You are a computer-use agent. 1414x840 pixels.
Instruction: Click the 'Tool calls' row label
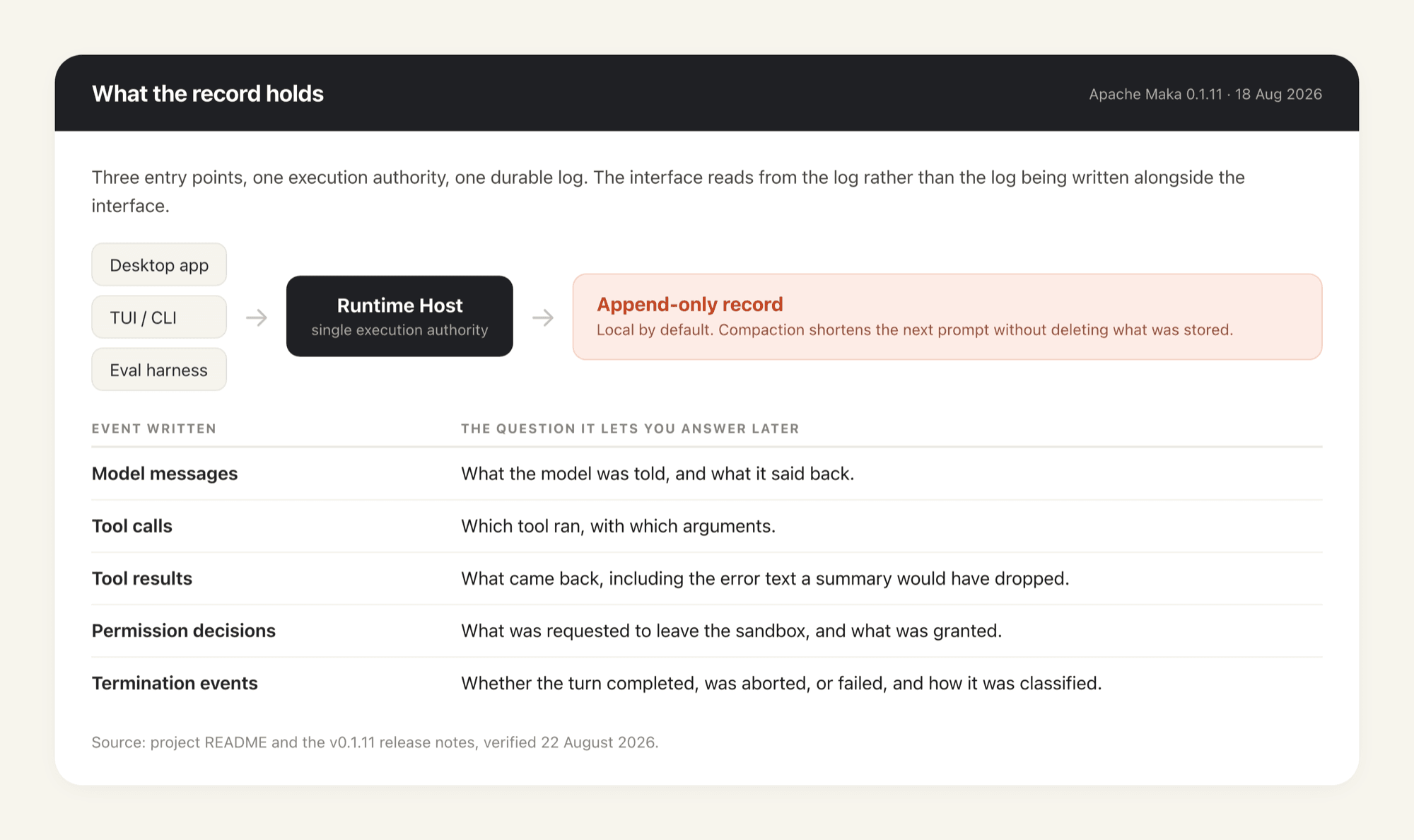[x=132, y=526]
